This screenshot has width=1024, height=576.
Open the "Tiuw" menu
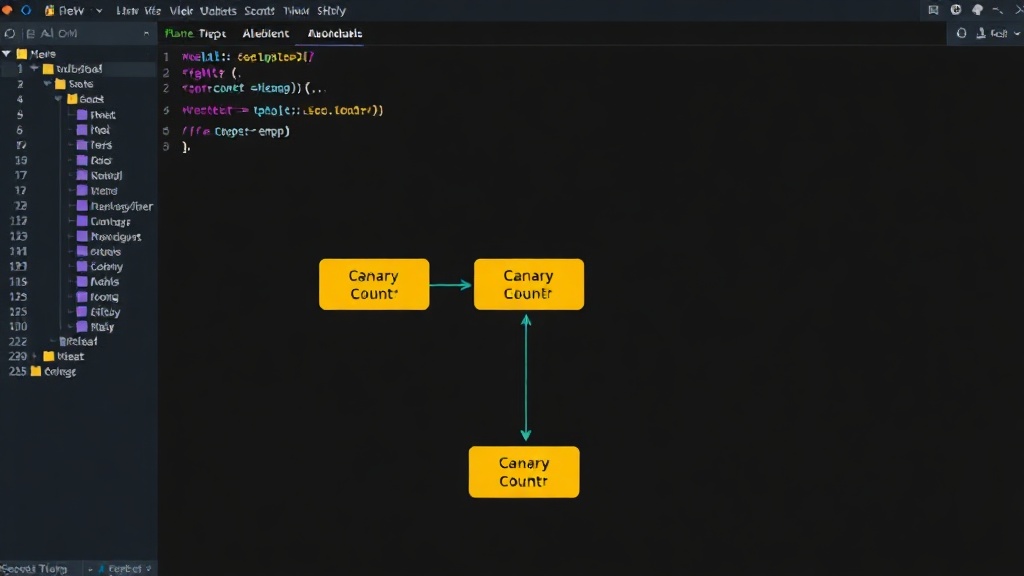(296, 10)
